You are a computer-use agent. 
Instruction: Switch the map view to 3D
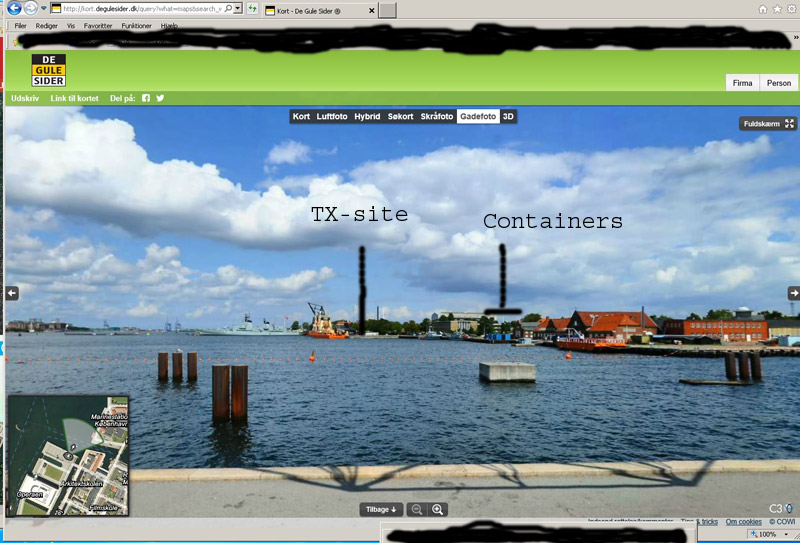[x=508, y=116]
